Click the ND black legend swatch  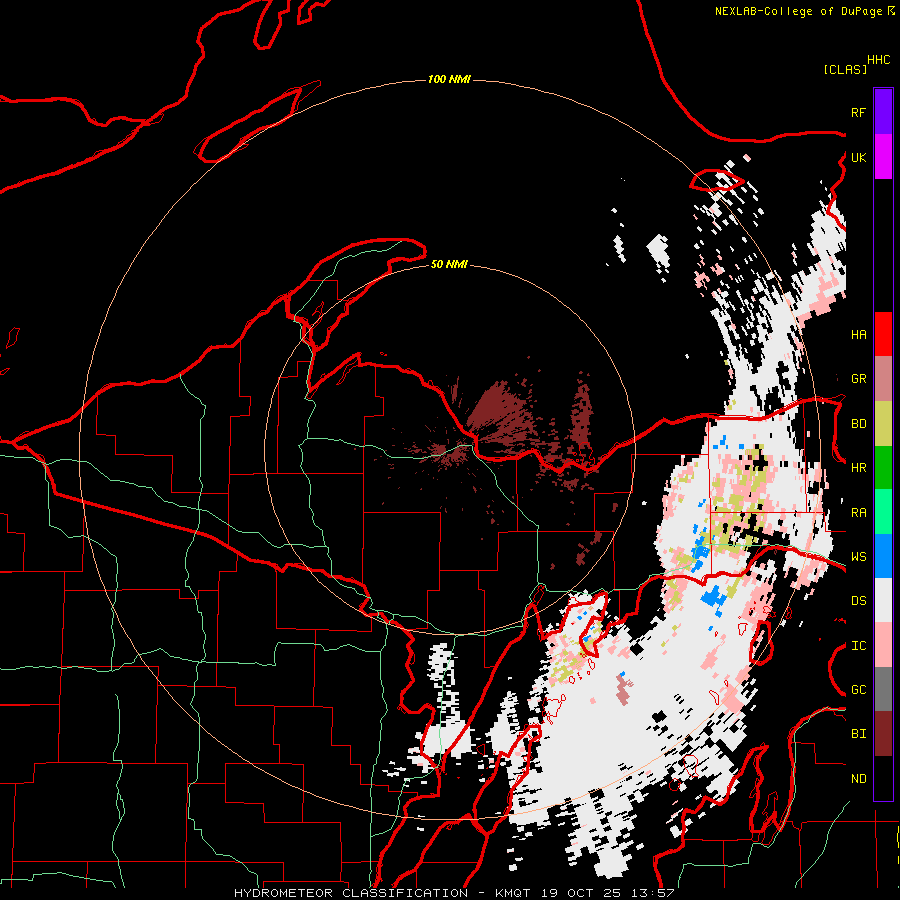pos(883,778)
